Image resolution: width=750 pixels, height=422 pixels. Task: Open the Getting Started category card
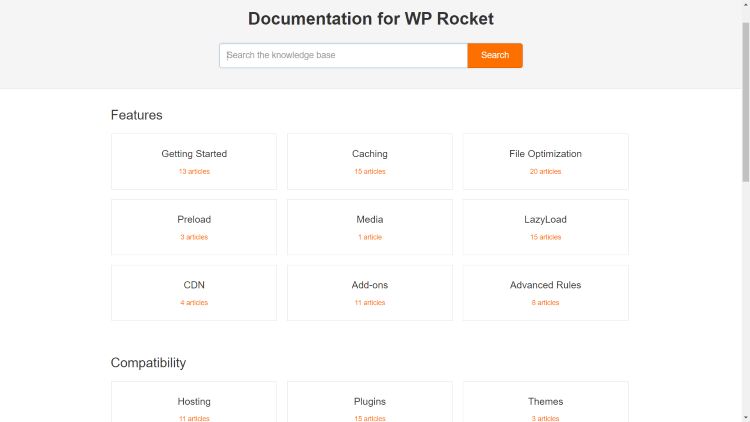pyautogui.click(x=194, y=162)
